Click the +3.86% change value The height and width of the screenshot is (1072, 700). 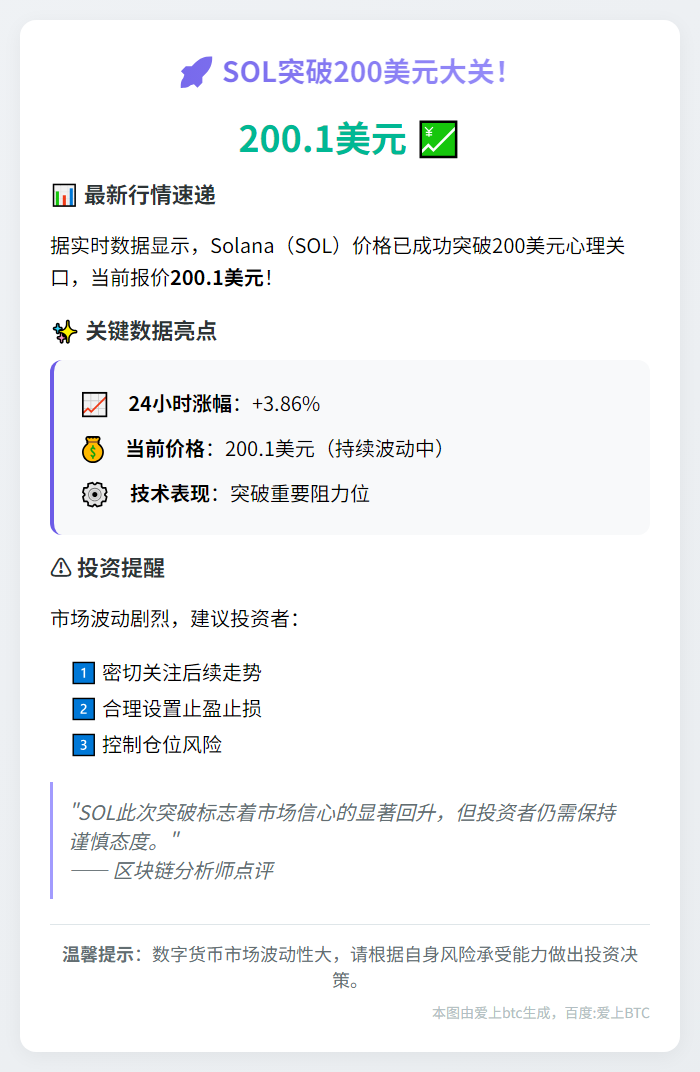pyautogui.click(x=286, y=405)
